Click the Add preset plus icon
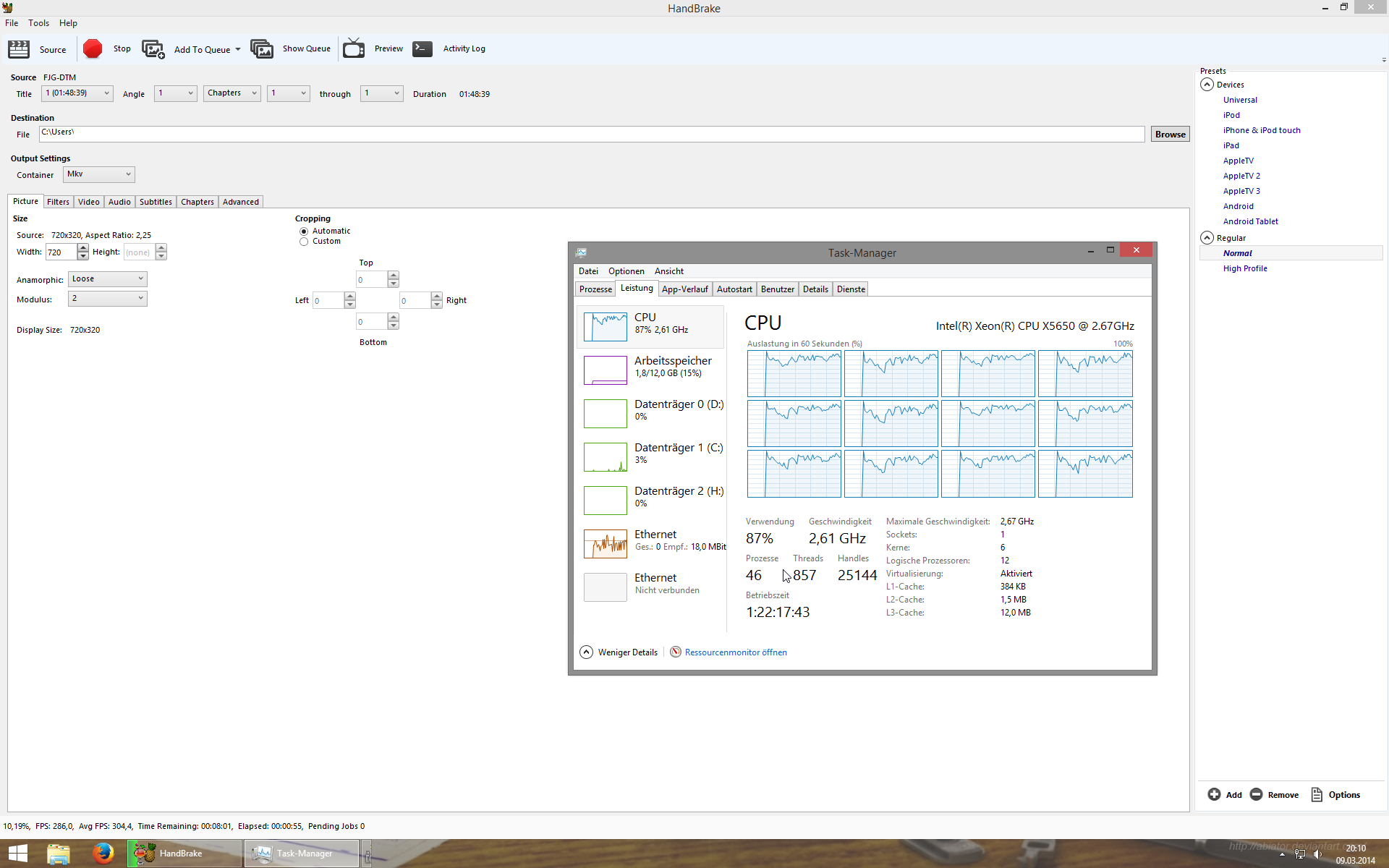 point(1214,794)
